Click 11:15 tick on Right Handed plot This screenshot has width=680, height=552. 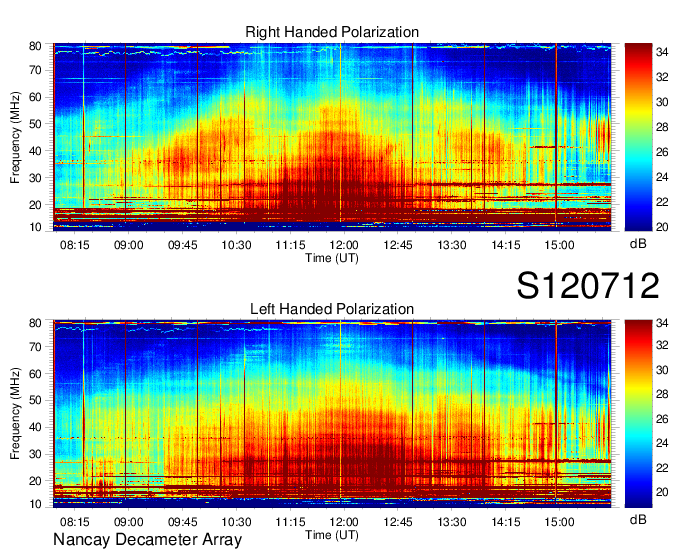pos(290,245)
